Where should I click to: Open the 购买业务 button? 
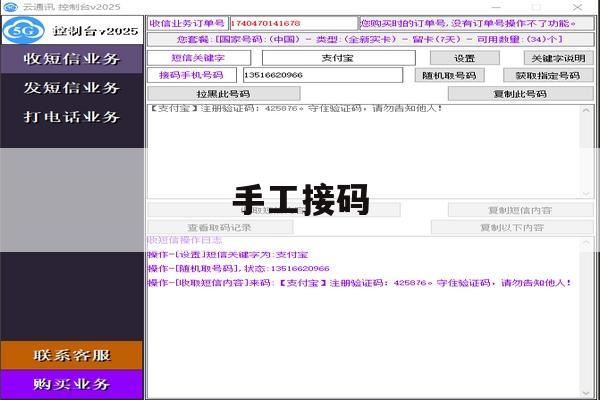[x=72, y=384]
